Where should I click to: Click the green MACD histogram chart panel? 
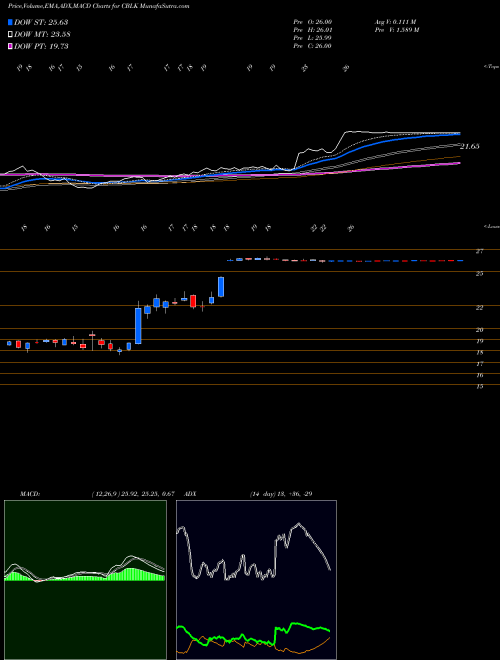(x=85, y=580)
